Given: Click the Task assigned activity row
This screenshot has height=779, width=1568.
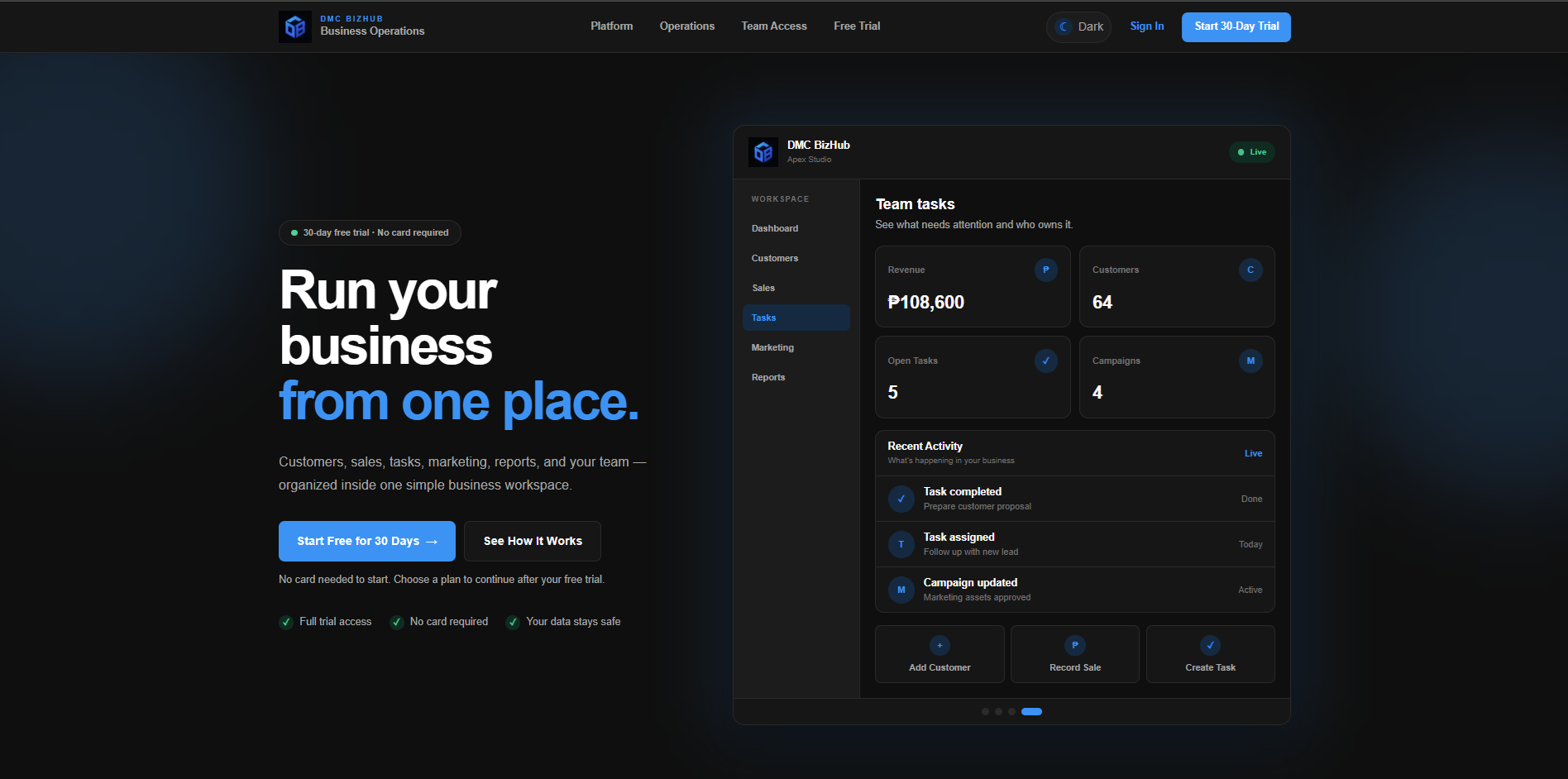Looking at the screenshot, I should point(1075,544).
